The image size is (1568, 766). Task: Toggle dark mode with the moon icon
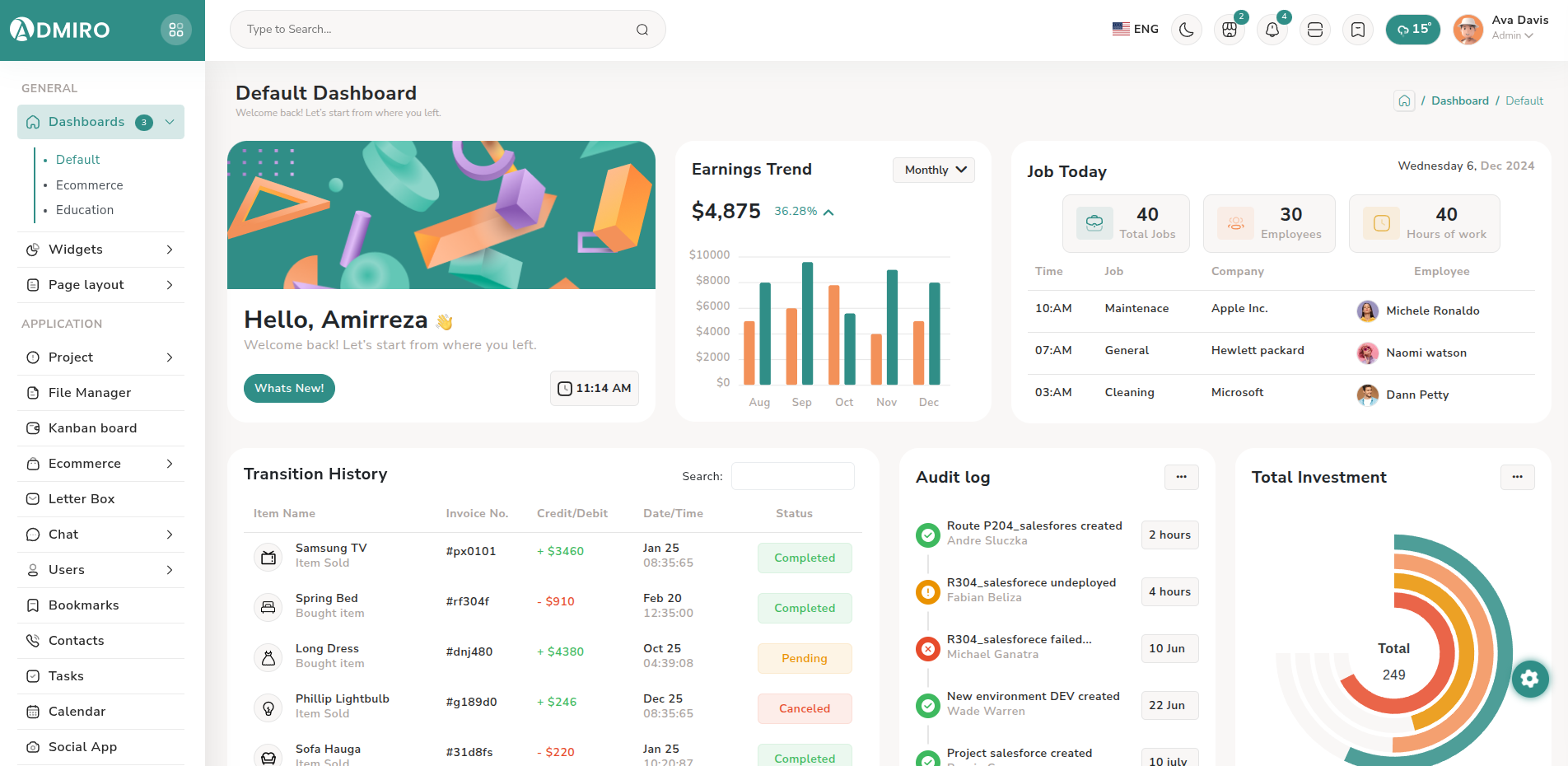pos(1187,30)
